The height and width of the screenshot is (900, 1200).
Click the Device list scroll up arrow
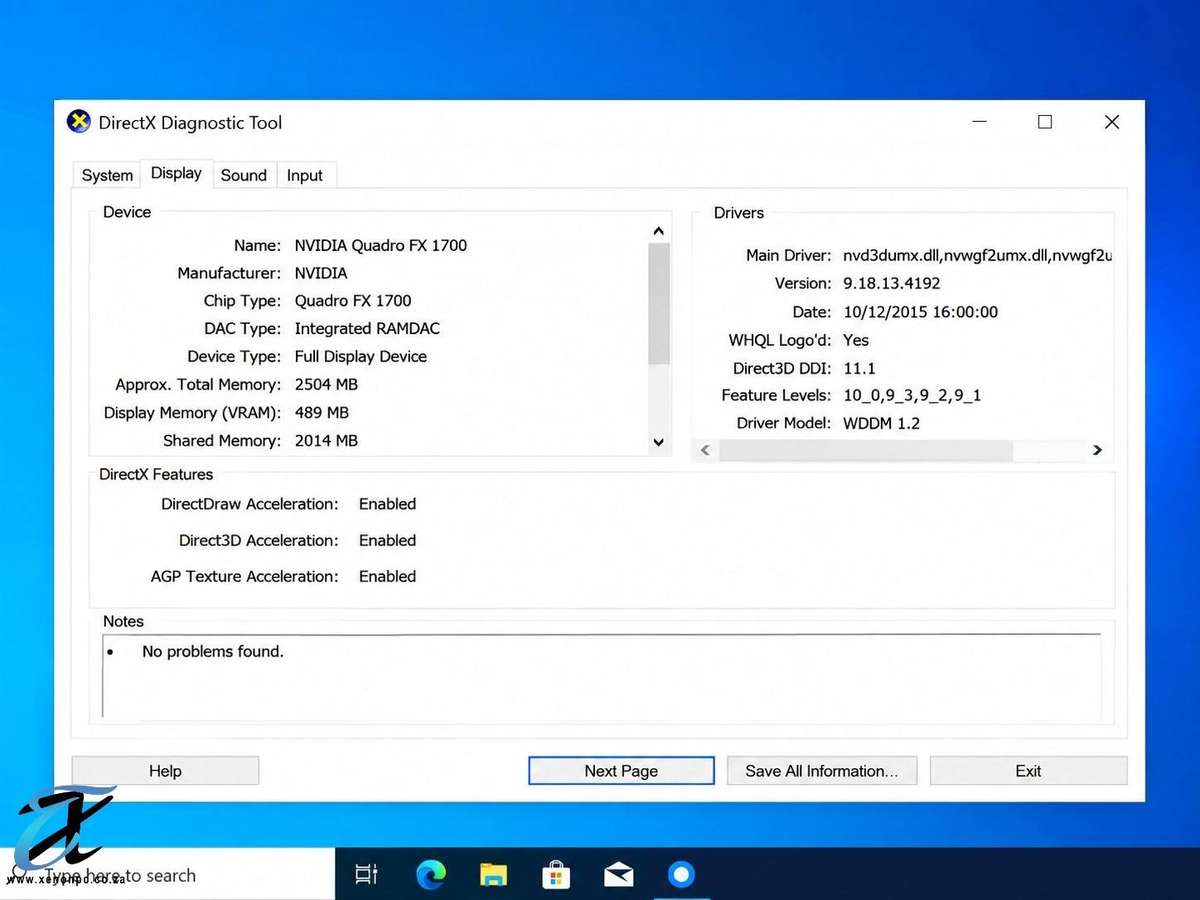[x=658, y=231]
